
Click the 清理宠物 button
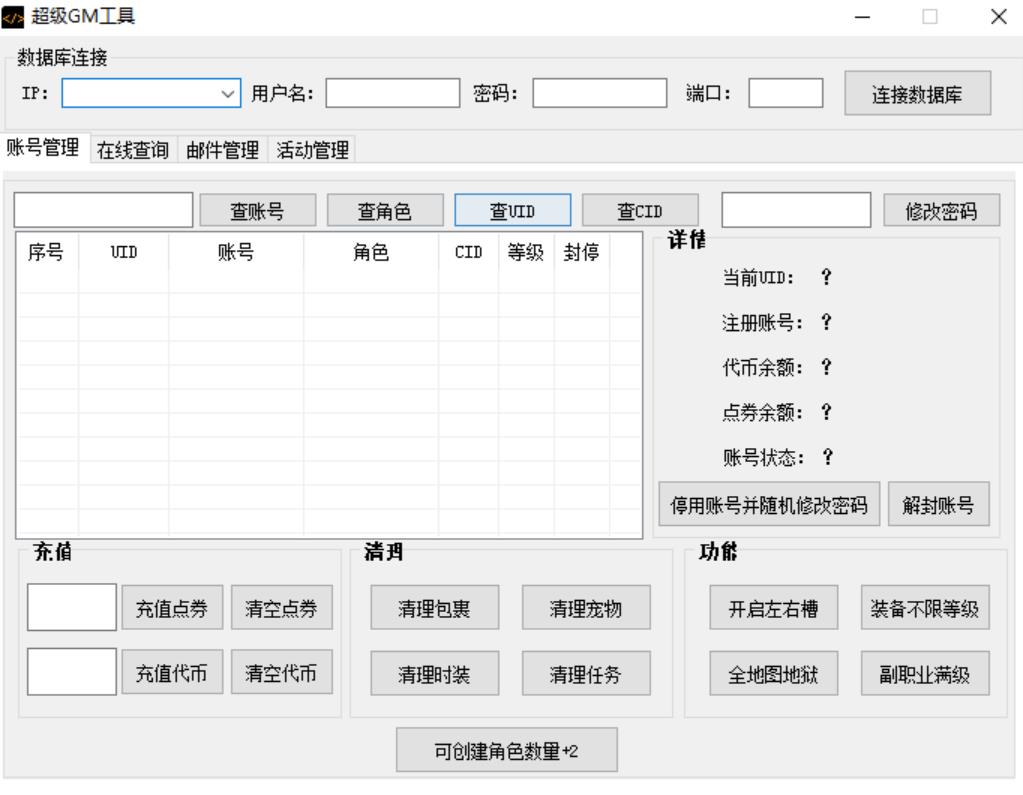(x=586, y=611)
